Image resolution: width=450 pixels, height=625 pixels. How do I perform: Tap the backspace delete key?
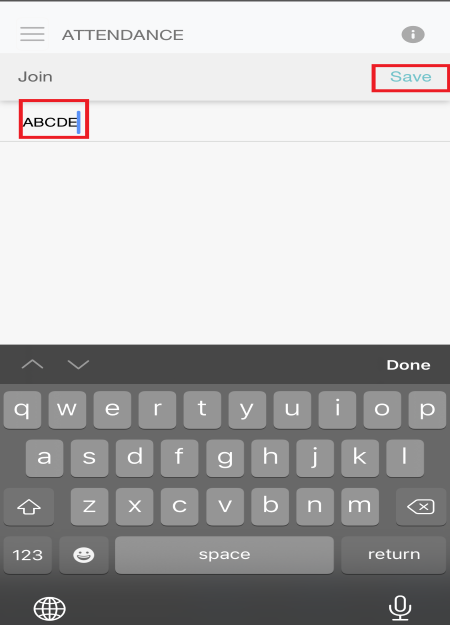pyautogui.click(x=421, y=507)
